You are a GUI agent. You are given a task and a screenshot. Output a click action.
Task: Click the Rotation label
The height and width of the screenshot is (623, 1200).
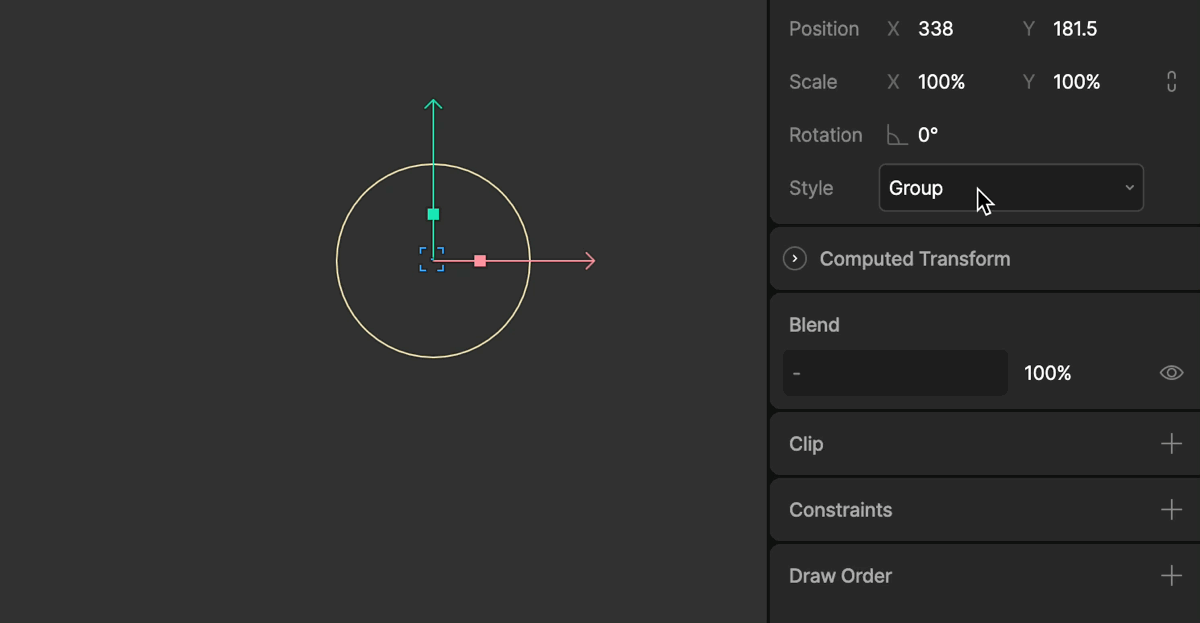826,135
